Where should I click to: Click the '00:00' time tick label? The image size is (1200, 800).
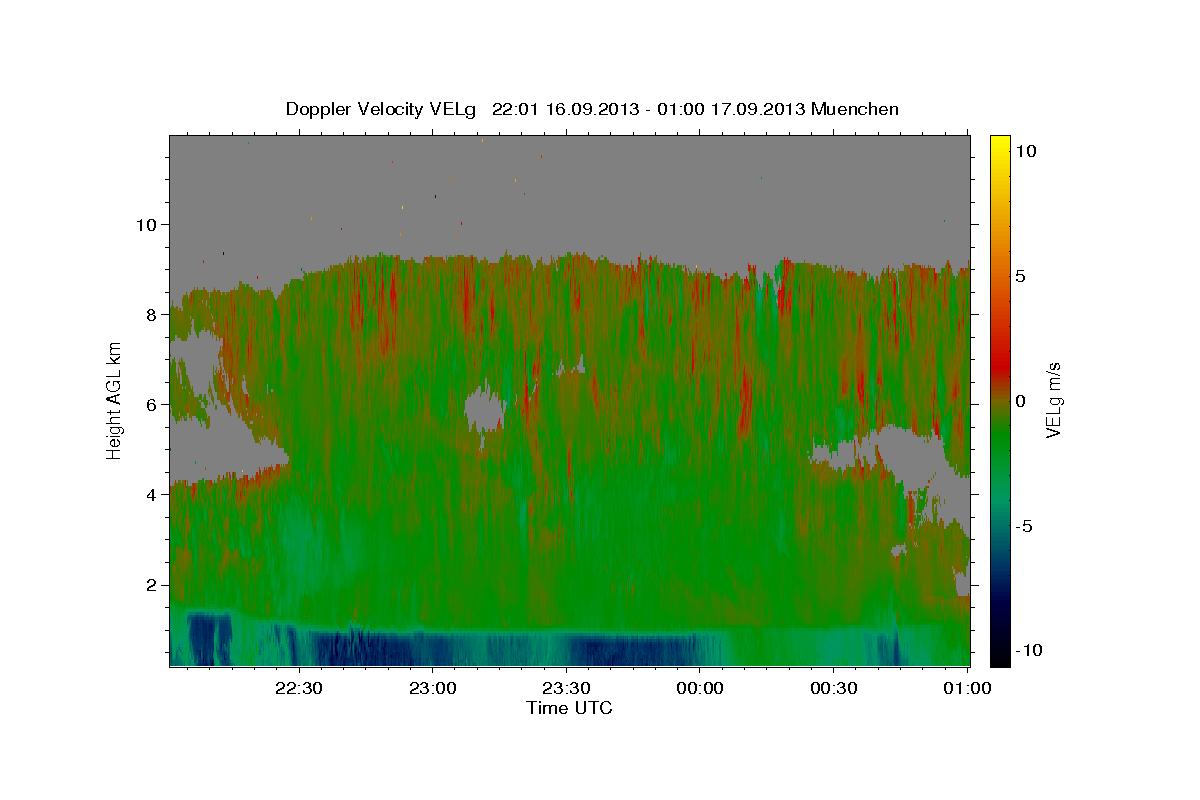[700, 689]
